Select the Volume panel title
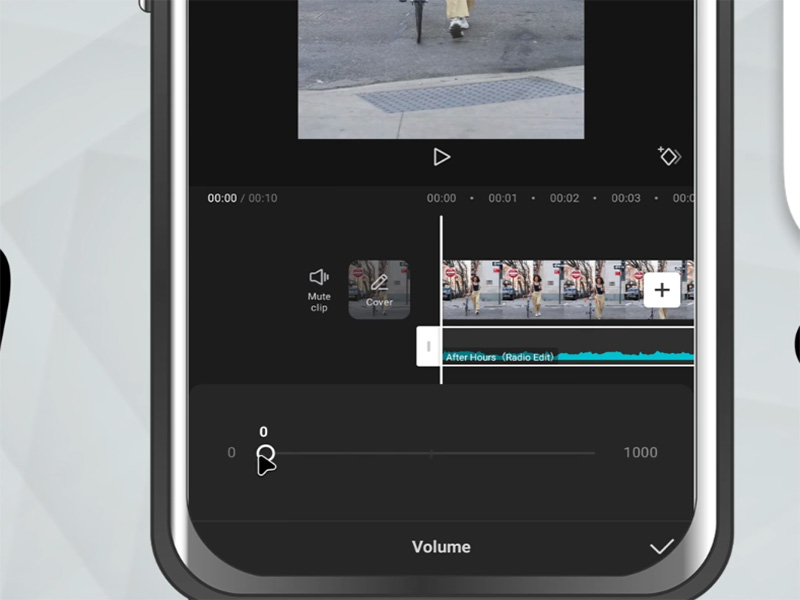The width and height of the screenshot is (800, 600). point(440,547)
